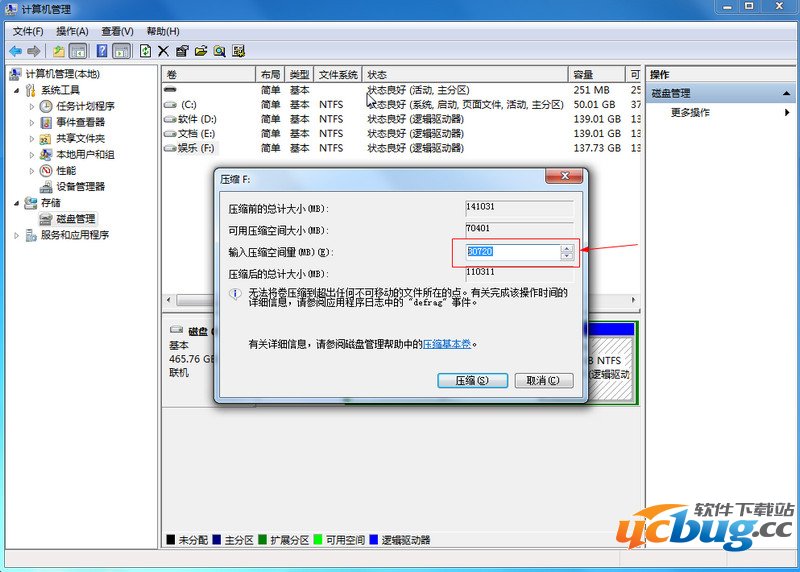The height and width of the screenshot is (572, 800).
Task: Open the 查看(V) menu
Action: [x=117, y=31]
